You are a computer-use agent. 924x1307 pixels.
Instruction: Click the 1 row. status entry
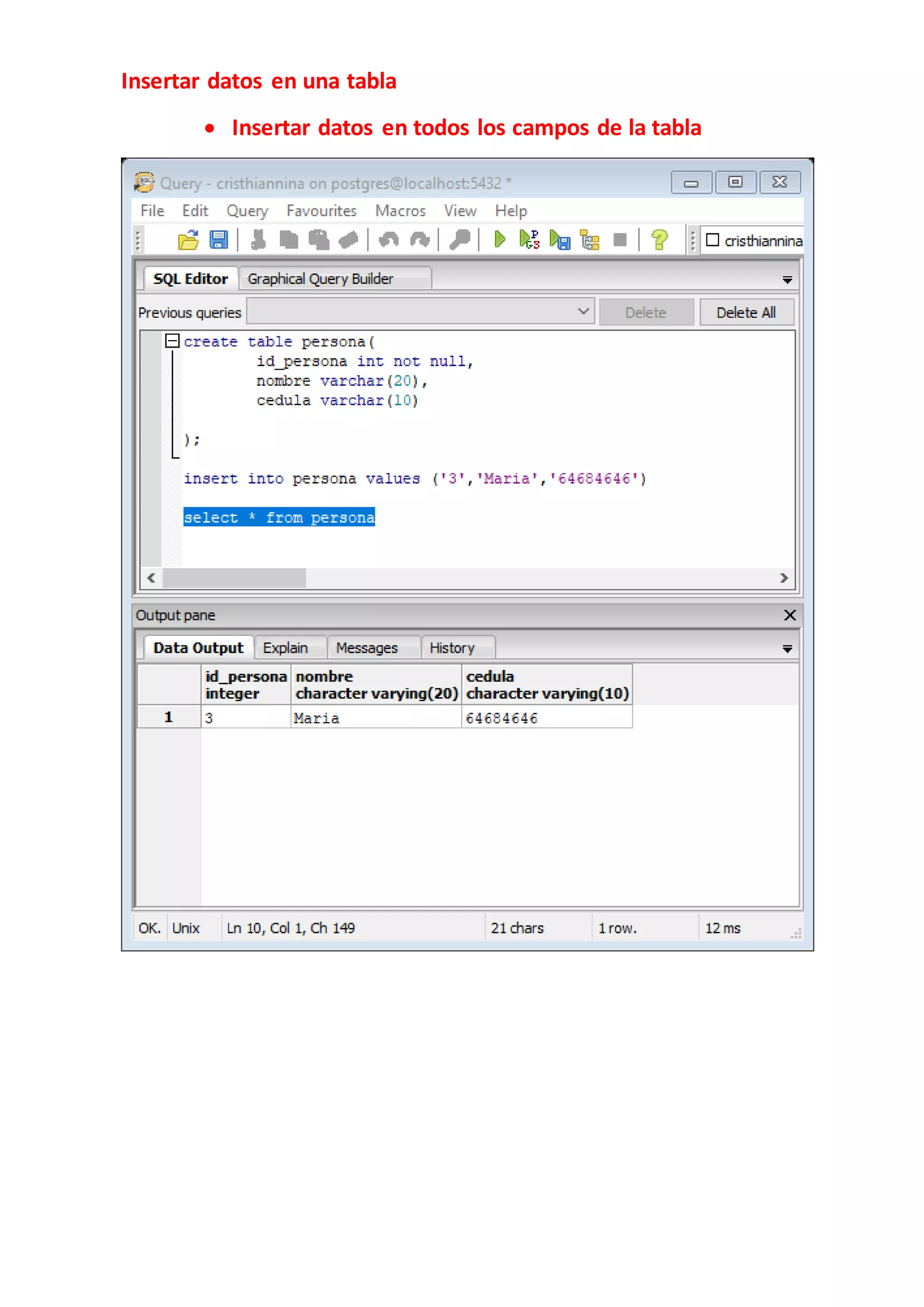[617, 928]
